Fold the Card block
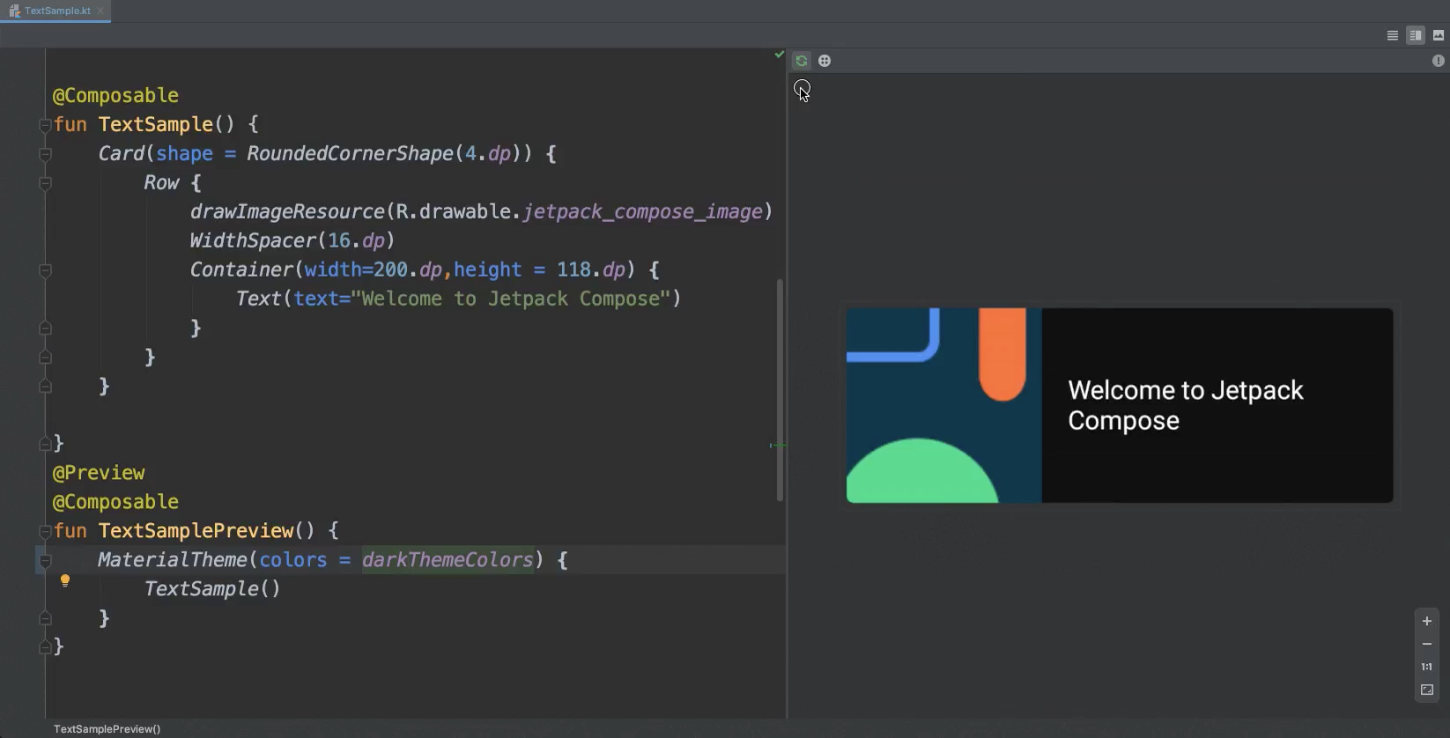 point(45,154)
